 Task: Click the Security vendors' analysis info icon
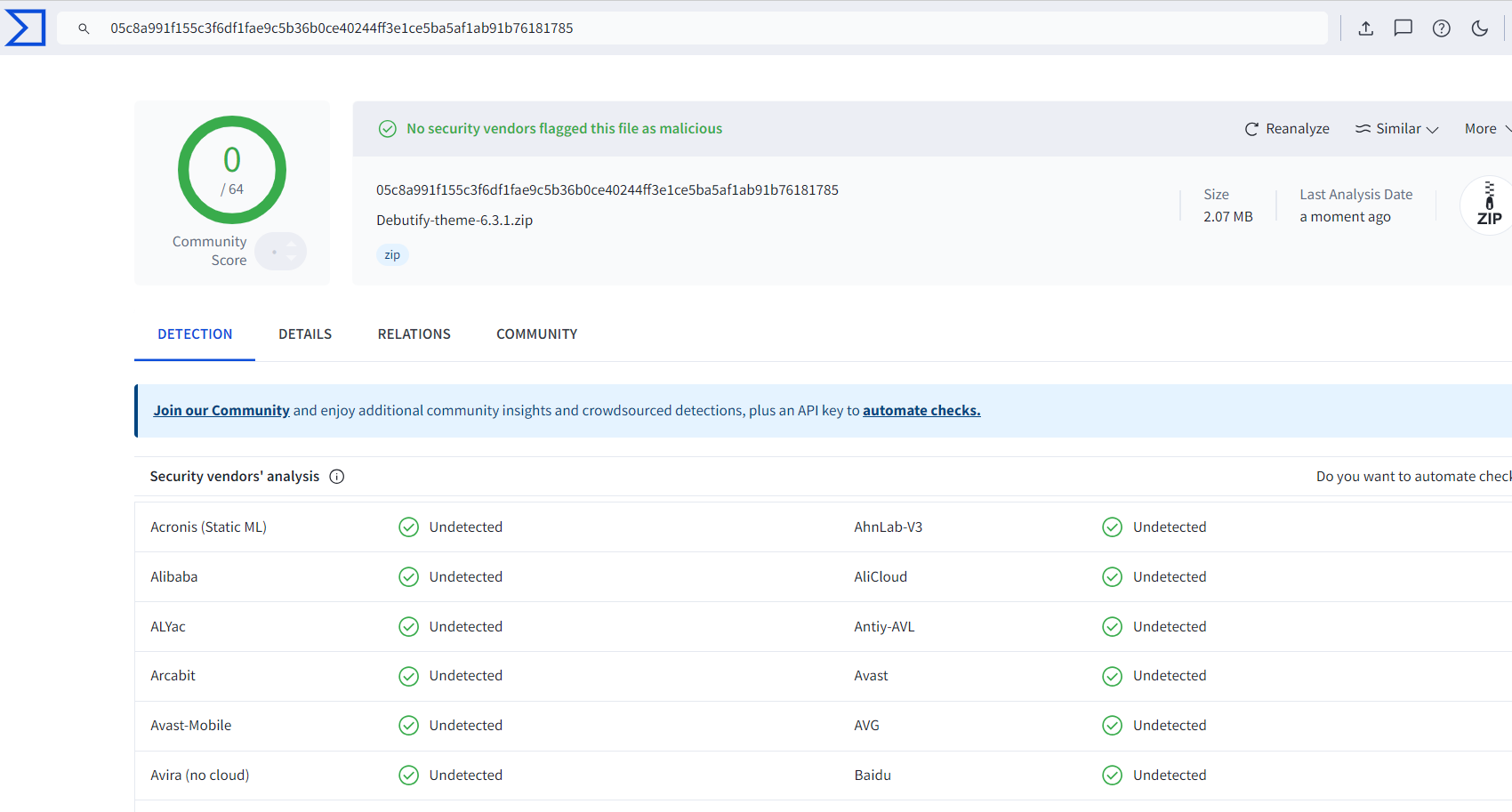pyautogui.click(x=337, y=477)
